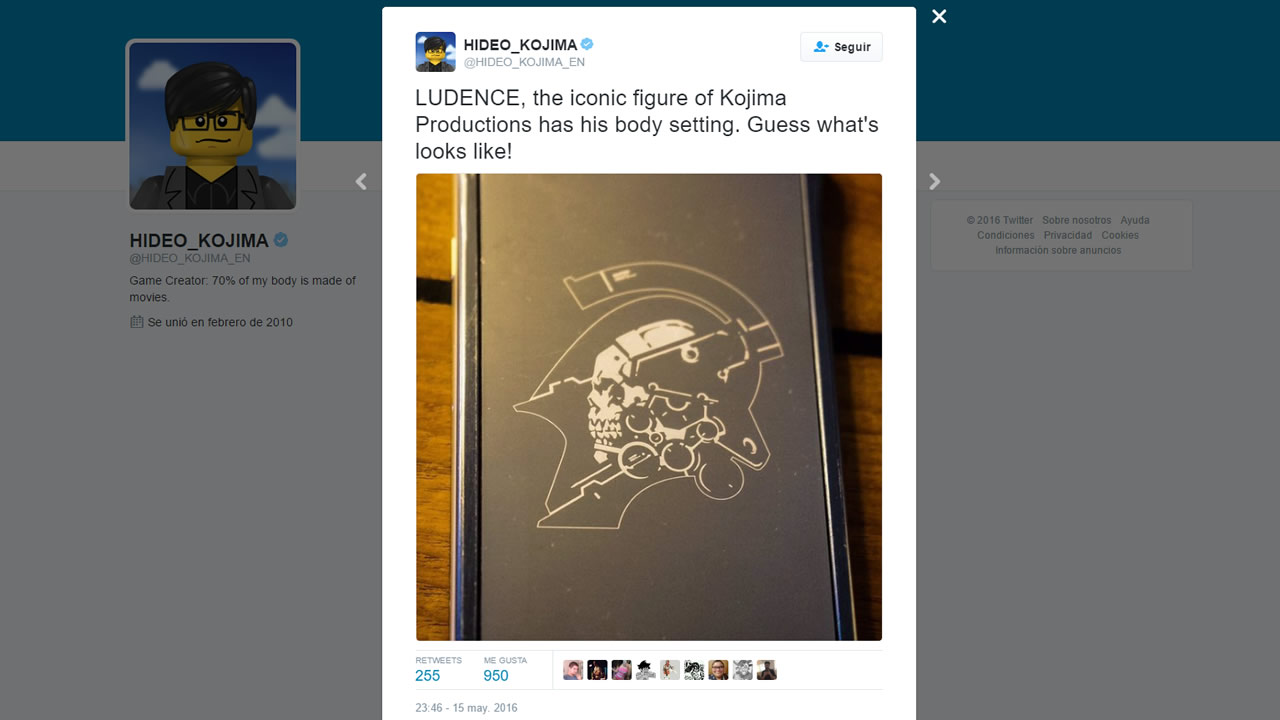Open Privacidad footer link
1280x720 pixels.
tap(1068, 235)
